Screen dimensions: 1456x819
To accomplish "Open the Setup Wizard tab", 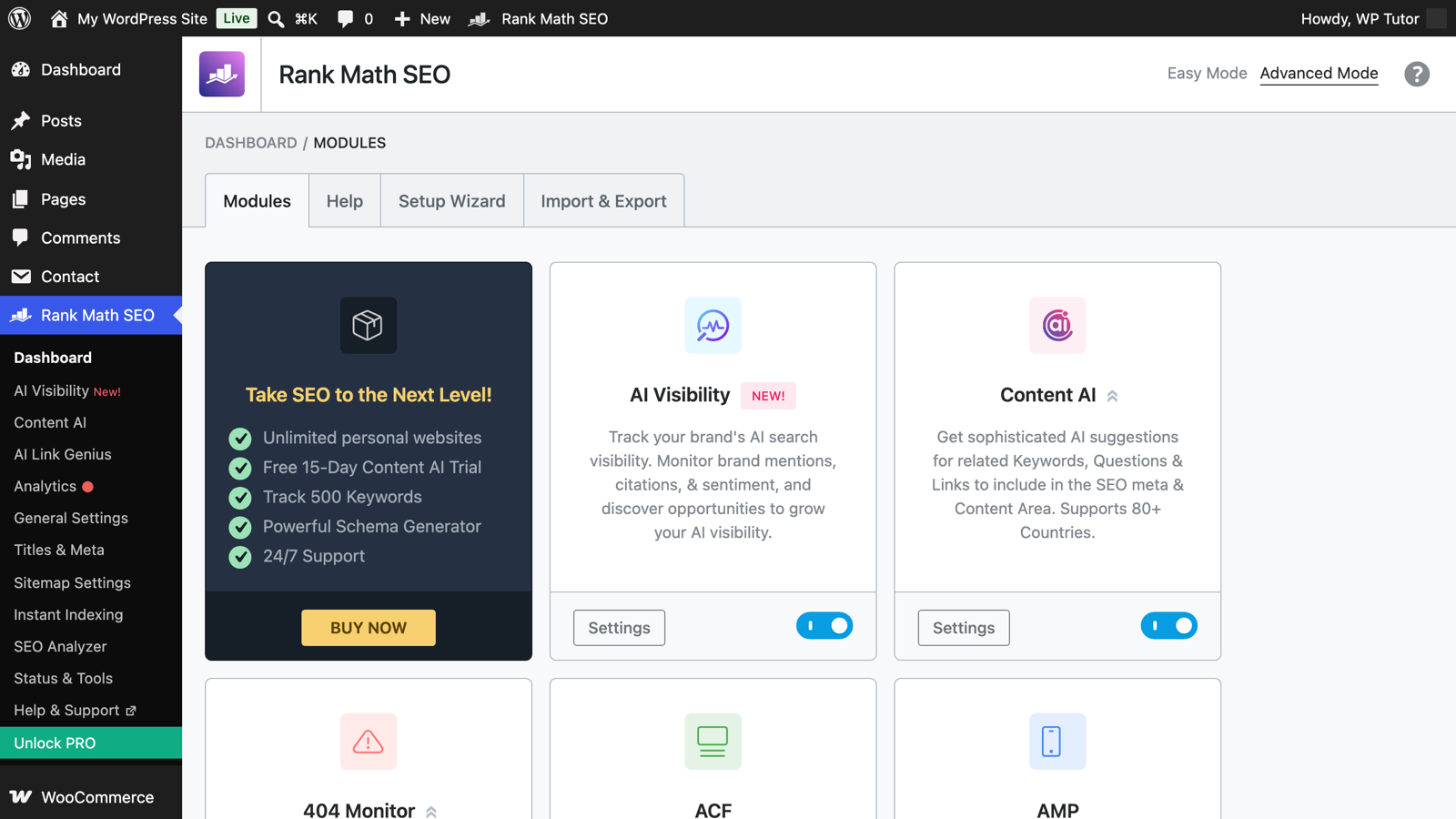I will tap(452, 200).
